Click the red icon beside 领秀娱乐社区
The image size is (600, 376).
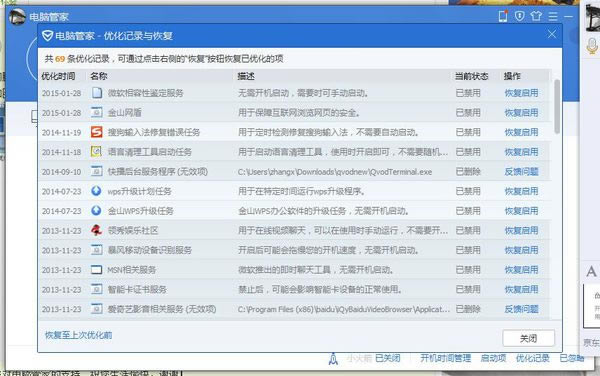(96, 230)
